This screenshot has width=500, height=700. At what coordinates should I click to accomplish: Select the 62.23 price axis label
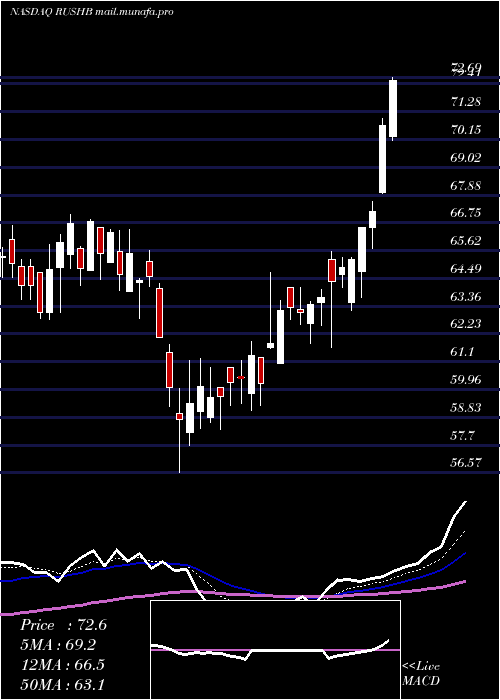tap(466, 324)
